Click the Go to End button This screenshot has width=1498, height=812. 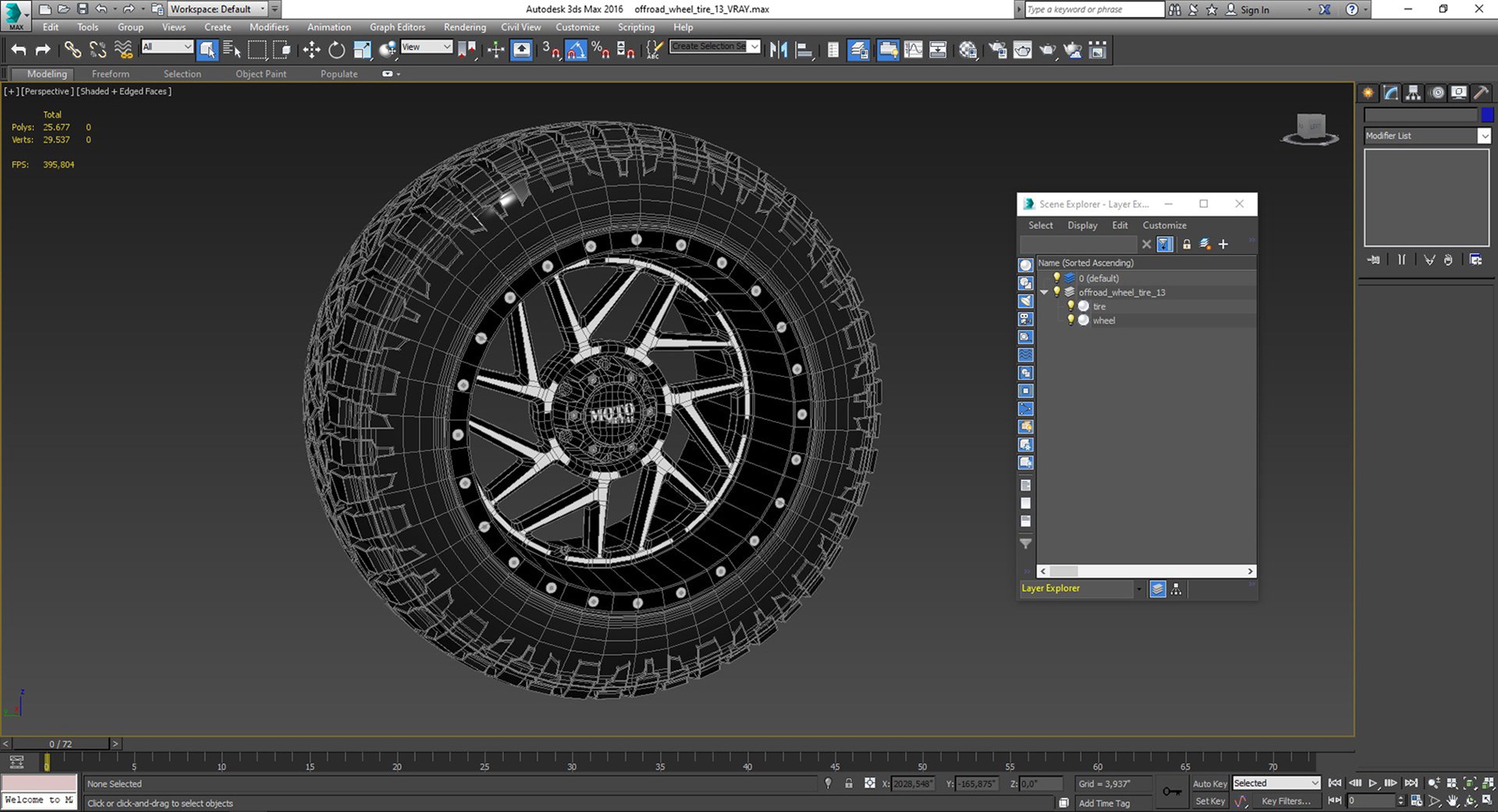(1411, 783)
